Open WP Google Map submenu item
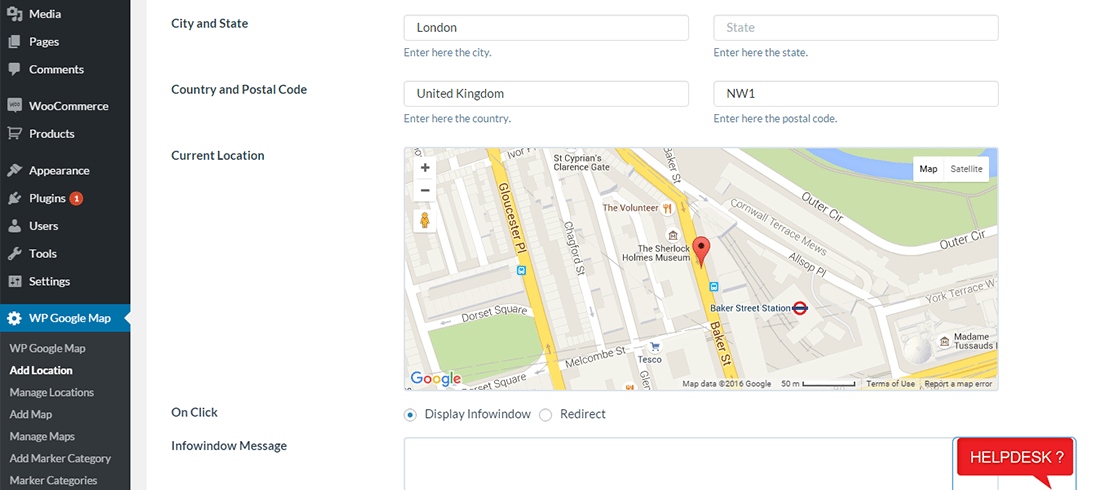1100x490 pixels. point(48,348)
